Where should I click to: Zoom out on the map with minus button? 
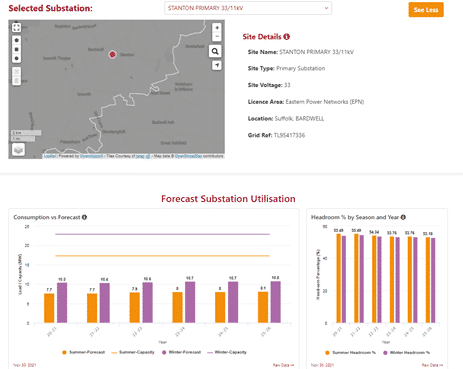coord(217,36)
